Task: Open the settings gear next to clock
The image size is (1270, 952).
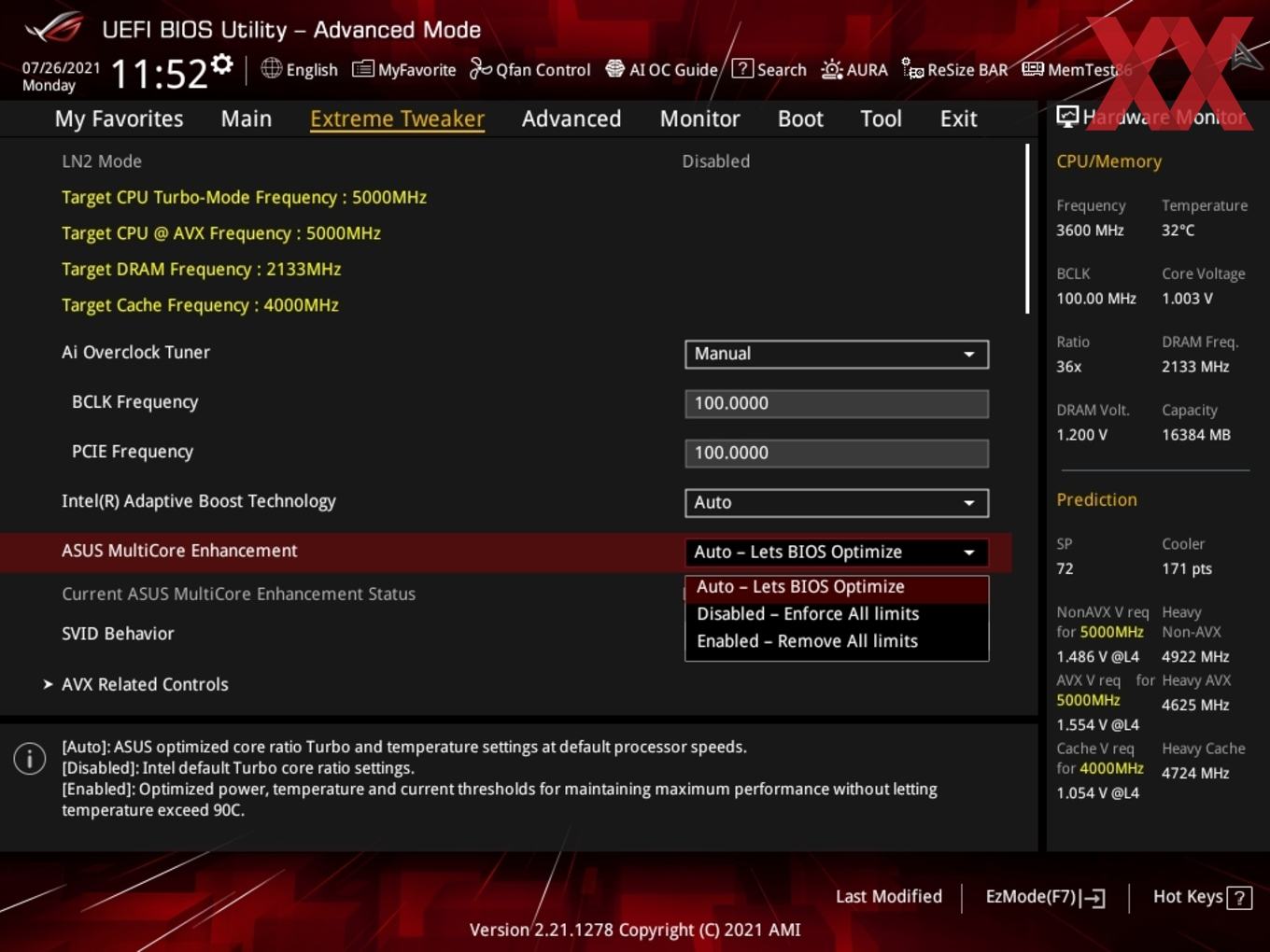Action: [x=222, y=64]
